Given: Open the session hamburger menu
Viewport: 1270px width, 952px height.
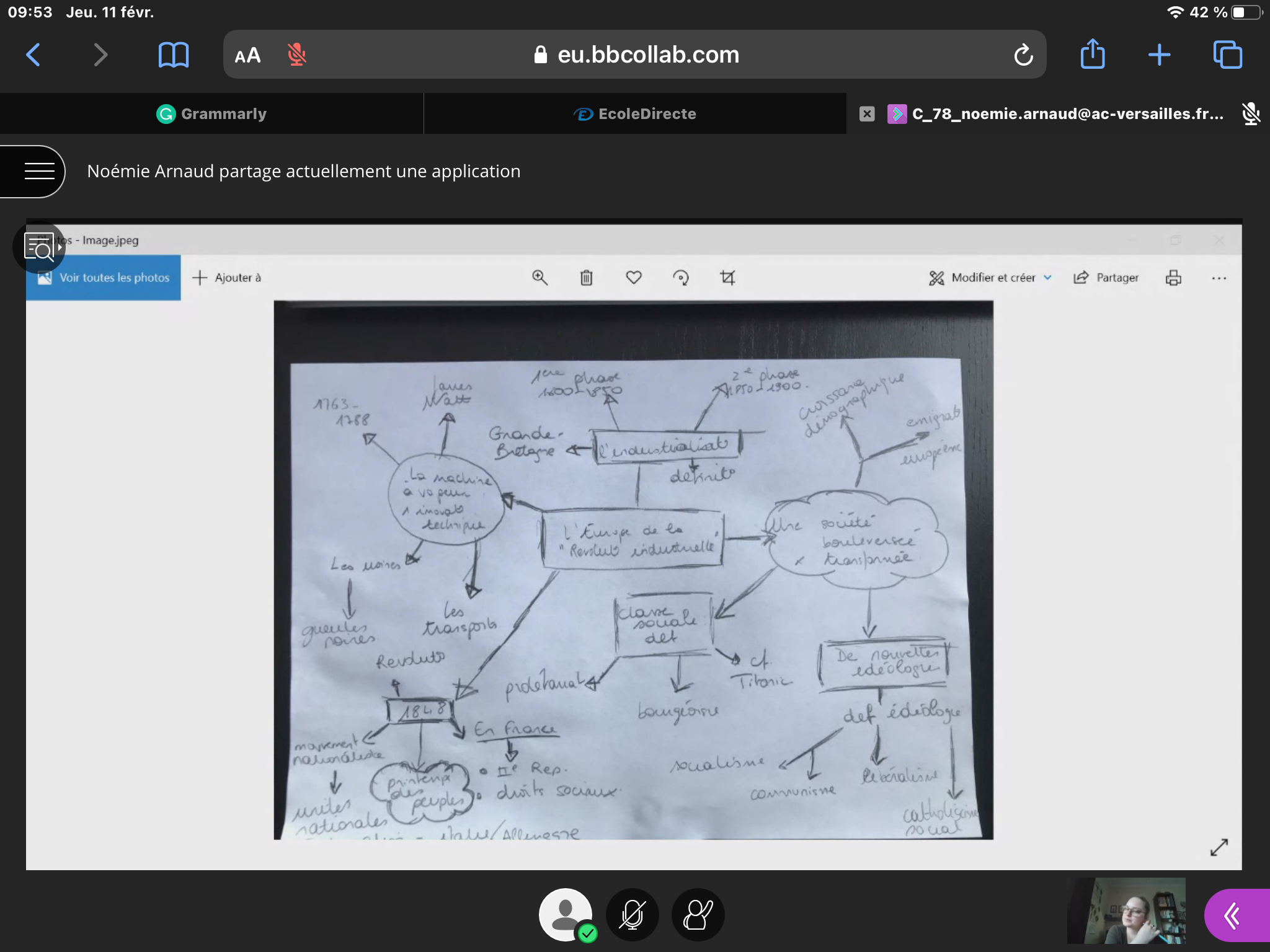Looking at the screenshot, I should (39, 171).
